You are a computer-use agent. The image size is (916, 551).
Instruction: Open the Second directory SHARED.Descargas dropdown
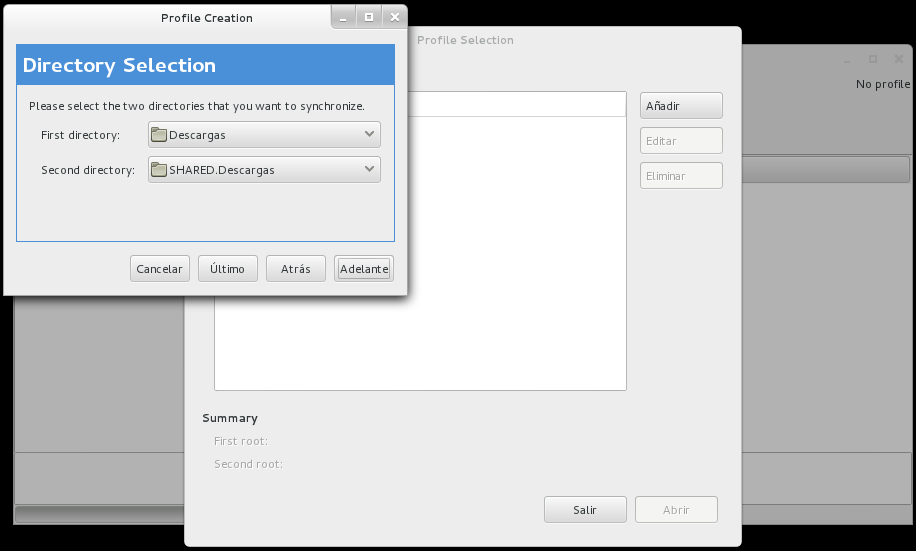pyautogui.click(x=264, y=169)
